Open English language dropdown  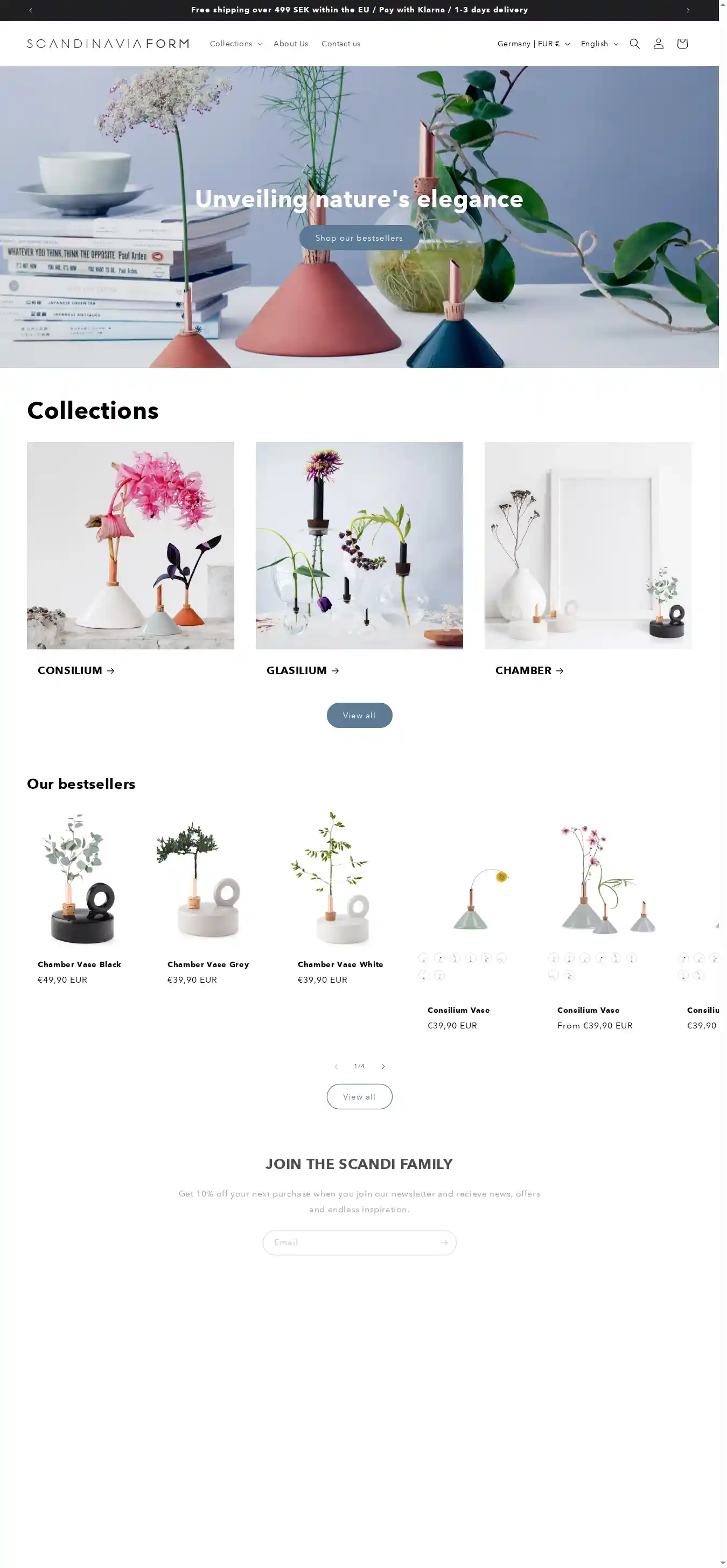(x=599, y=44)
